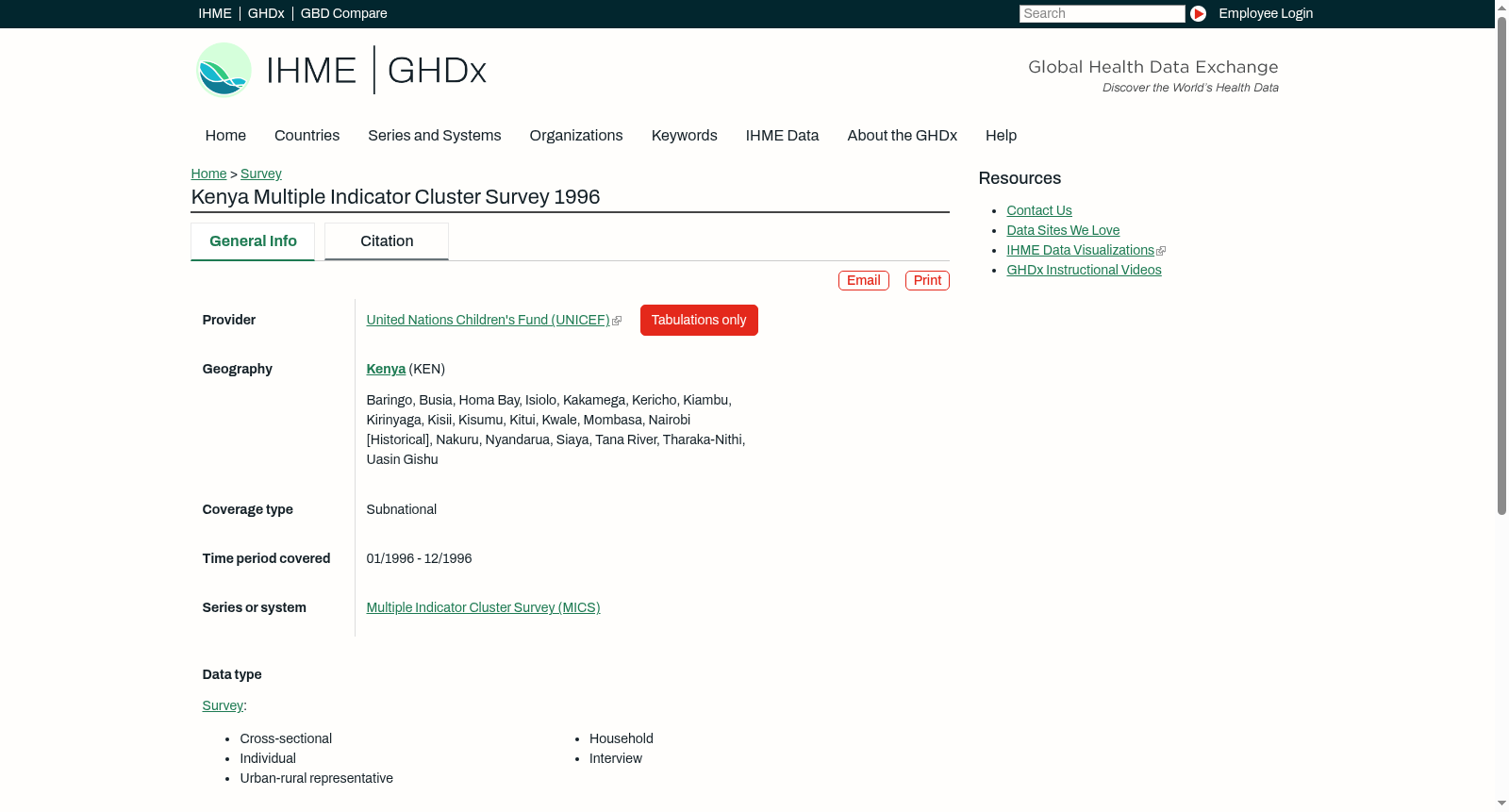Click the 'Household' list item
Viewport: 1509px width, 812px height.
(x=622, y=738)
